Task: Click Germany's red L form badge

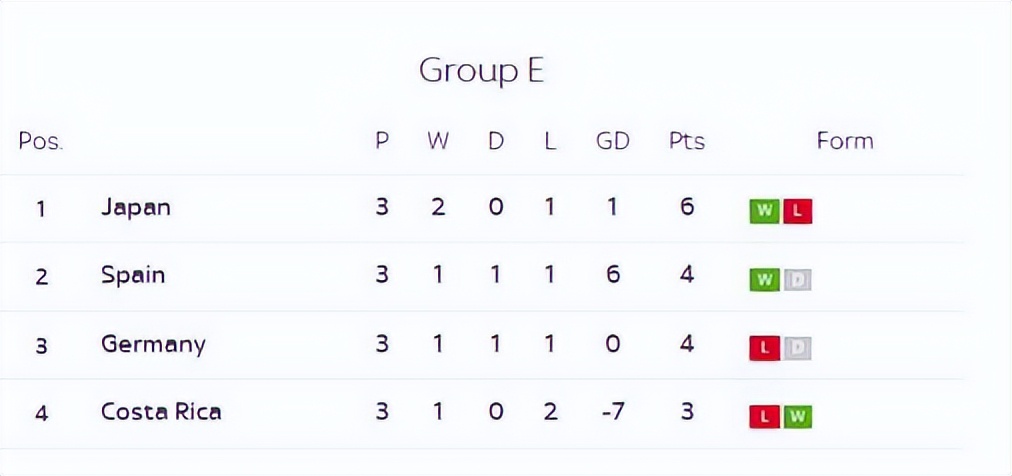Action: click(x=764, y=348)
